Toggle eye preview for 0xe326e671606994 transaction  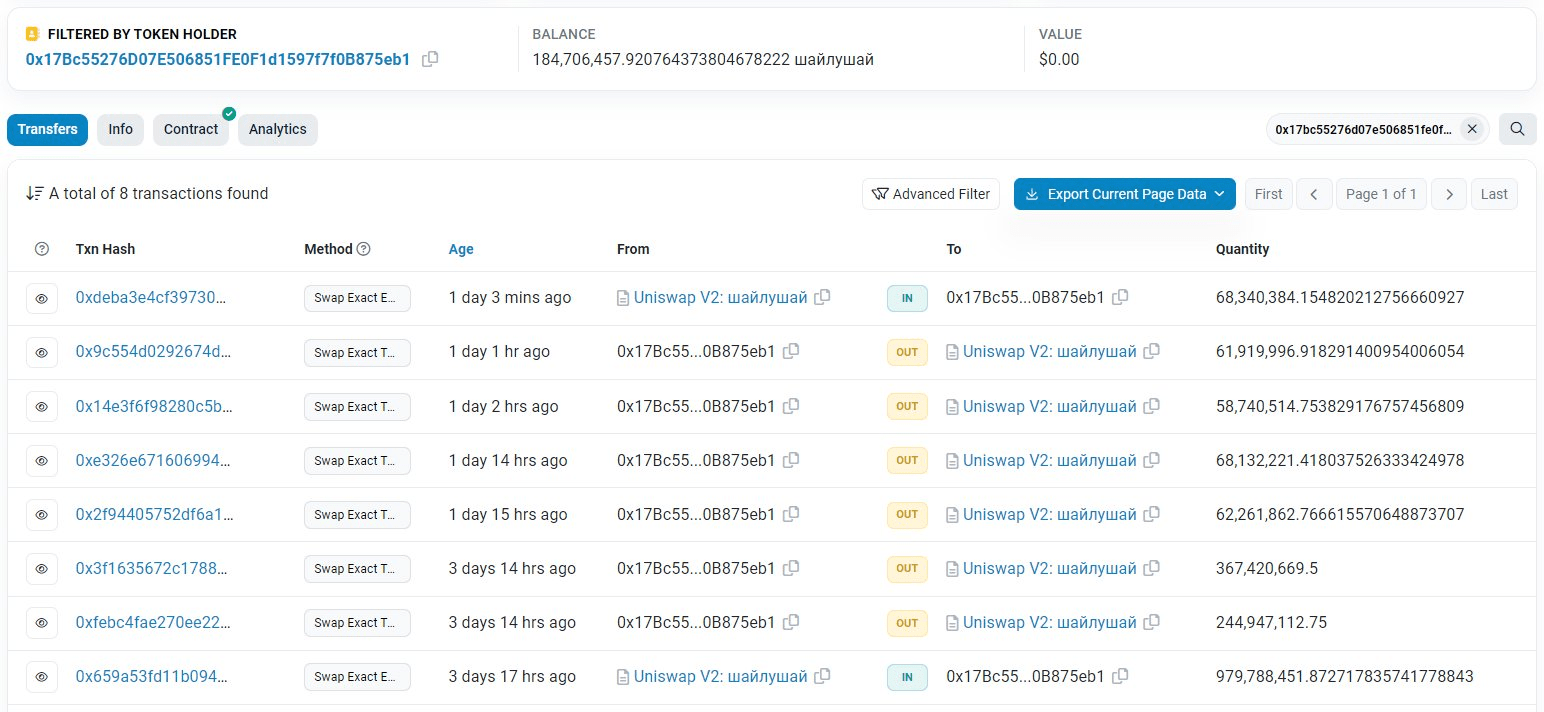click(42, 460)
